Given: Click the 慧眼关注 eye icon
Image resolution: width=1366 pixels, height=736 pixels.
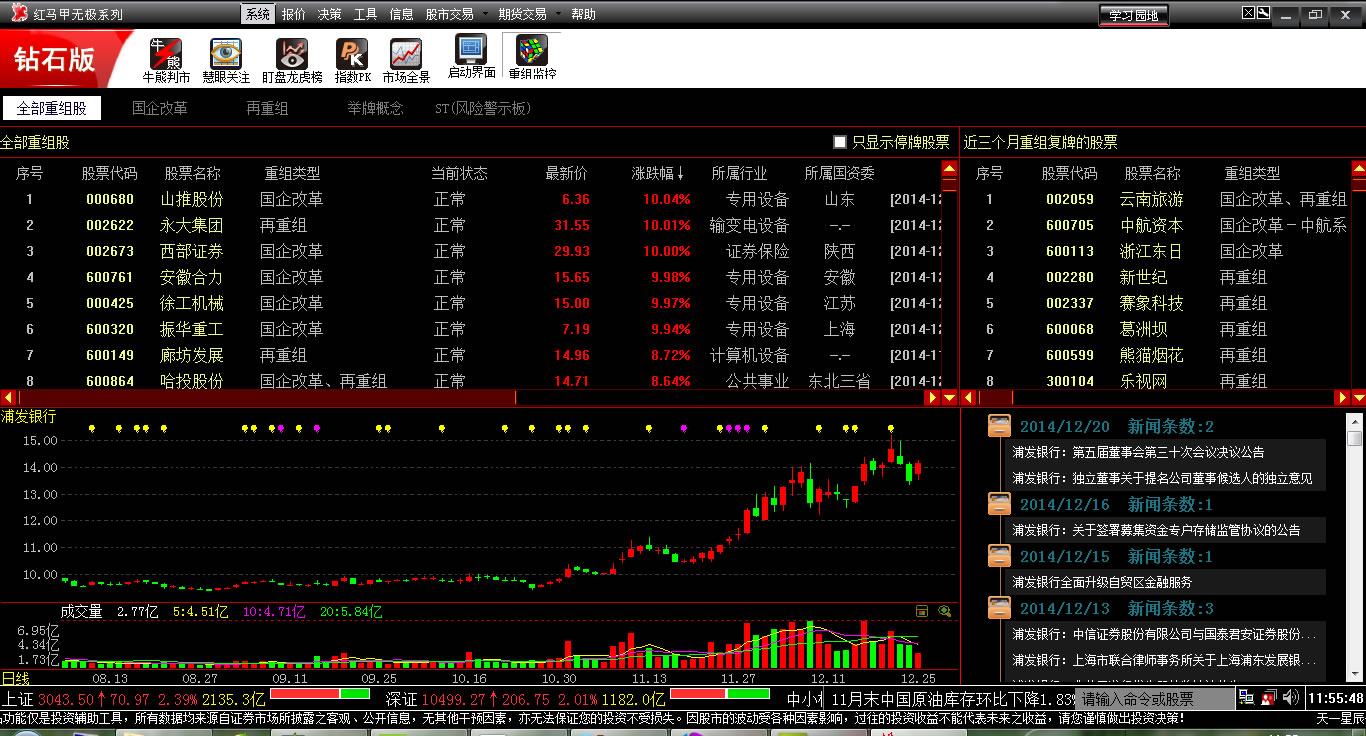Looking at the screenshot, I should (x=226, y=60).
